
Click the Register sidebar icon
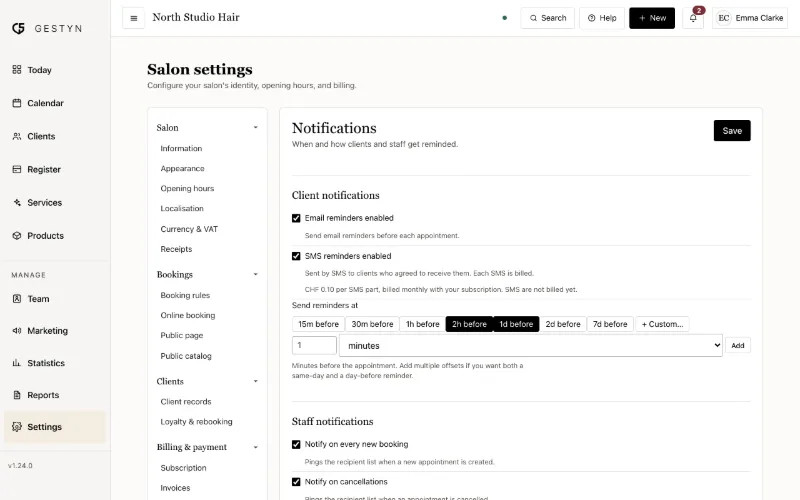click(x=17, y=169)
